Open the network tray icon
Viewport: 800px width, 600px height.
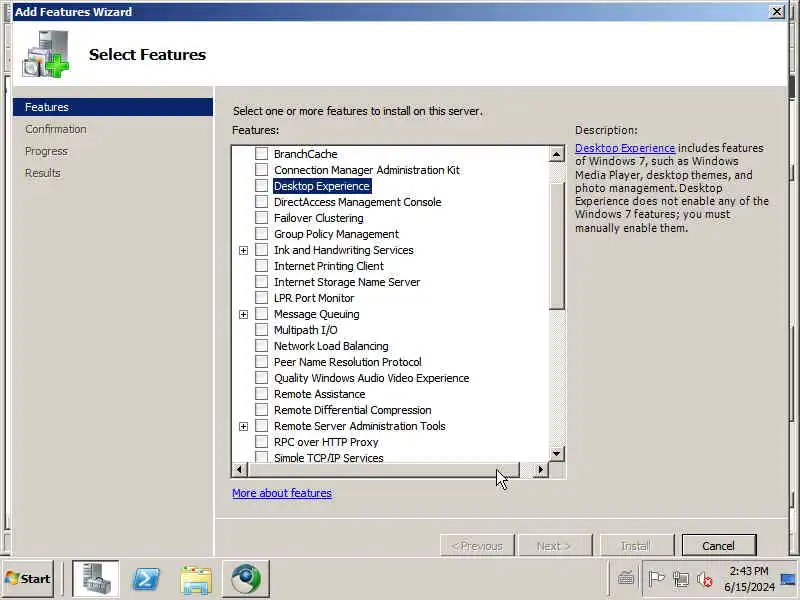pyautogui.click(x=681, y=579)
